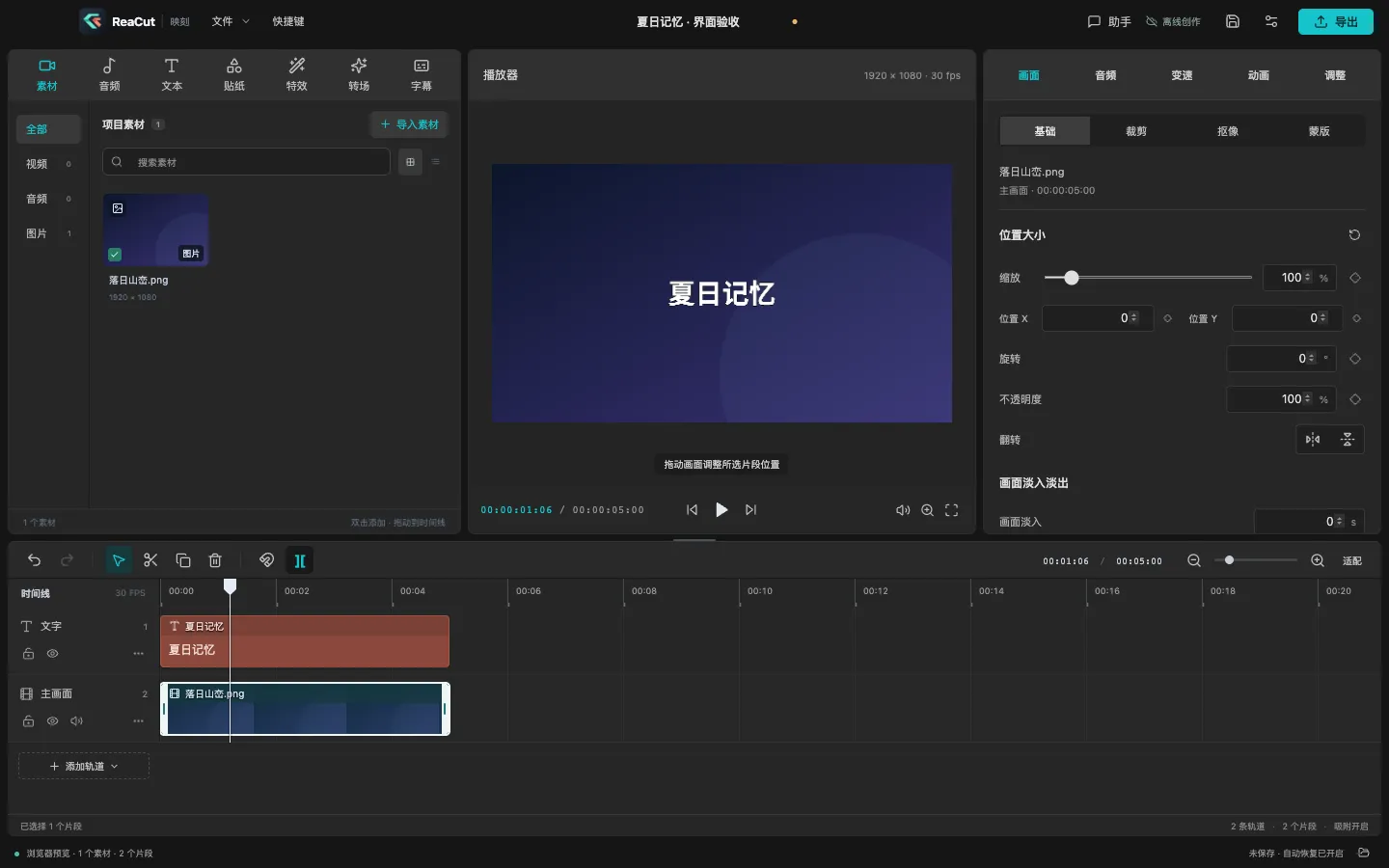Delete selected clip with the trash icon
Screen dimensions: 1389x868
click(x=215, y=560)
